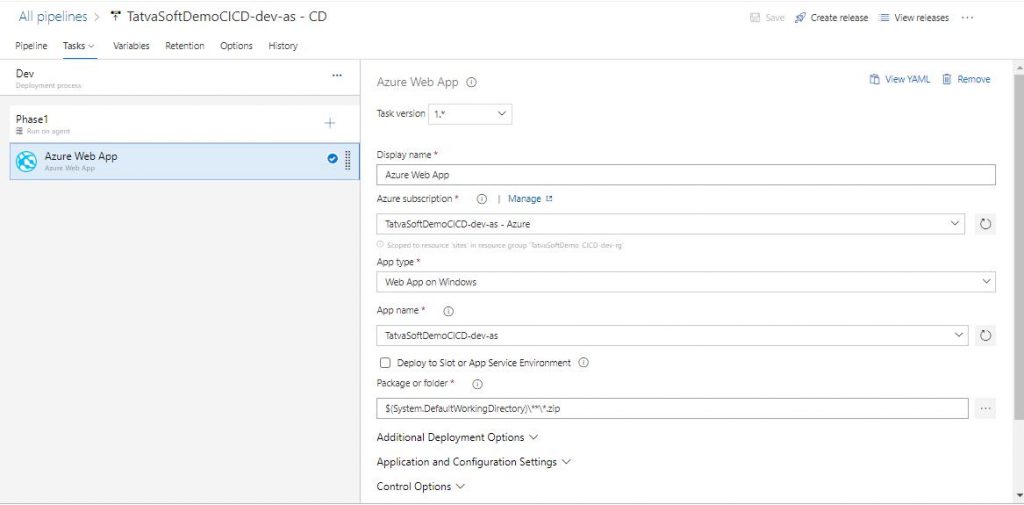This screenshot has width=1024, height=505.
Task: Click the Package or folder input field
Action: pyautogui.click(x=673, y=408)
